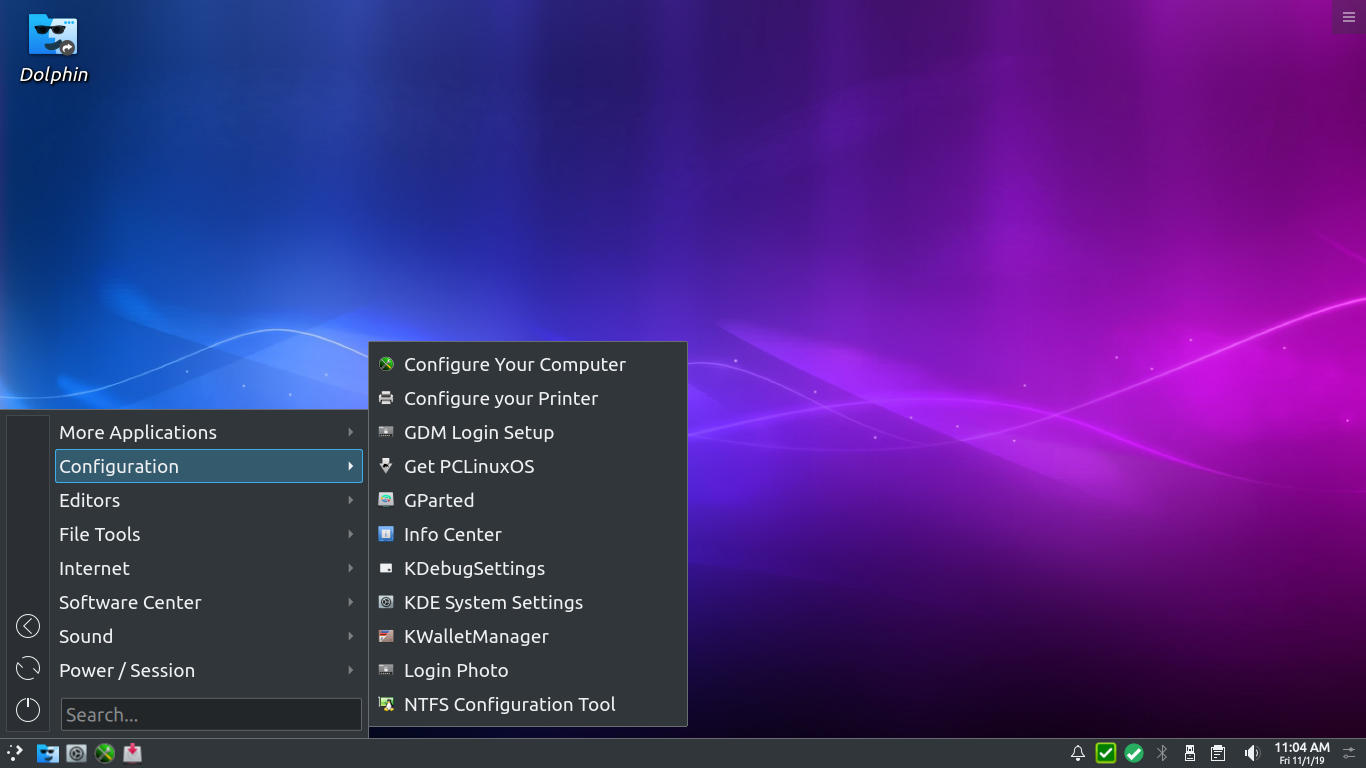This screenshot has height=768, width=1366.
Task: Launch Configure your Printer
Action: point(528,398)
